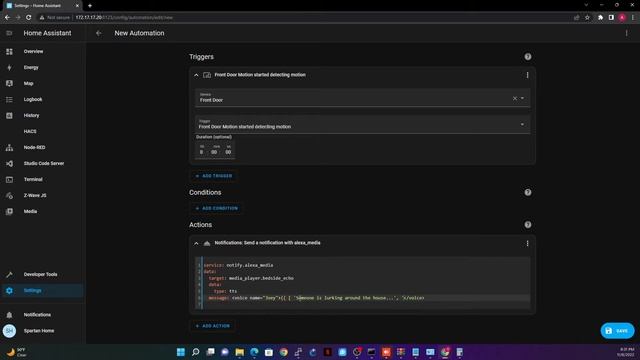
Task: Click the Spartan Home profile link
Action: [x=39, y=331]
